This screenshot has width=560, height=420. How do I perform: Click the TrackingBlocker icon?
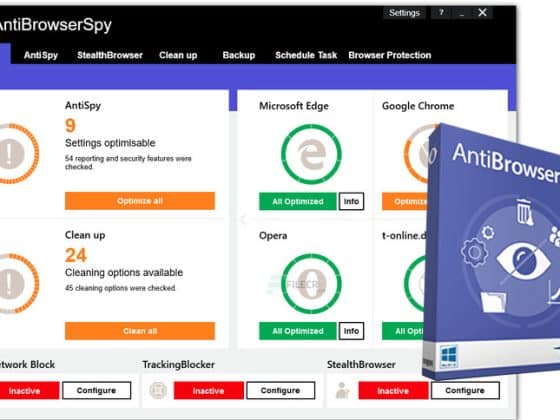click(x=158, y=390)
